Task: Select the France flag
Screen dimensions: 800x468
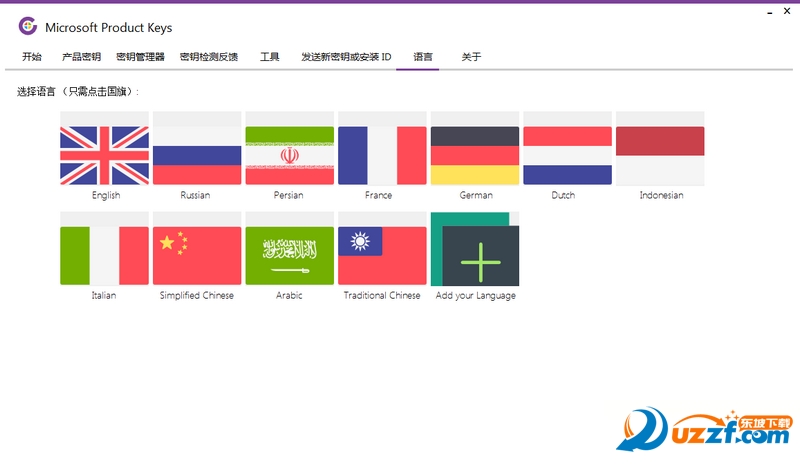Action: [x=382, y=156]
